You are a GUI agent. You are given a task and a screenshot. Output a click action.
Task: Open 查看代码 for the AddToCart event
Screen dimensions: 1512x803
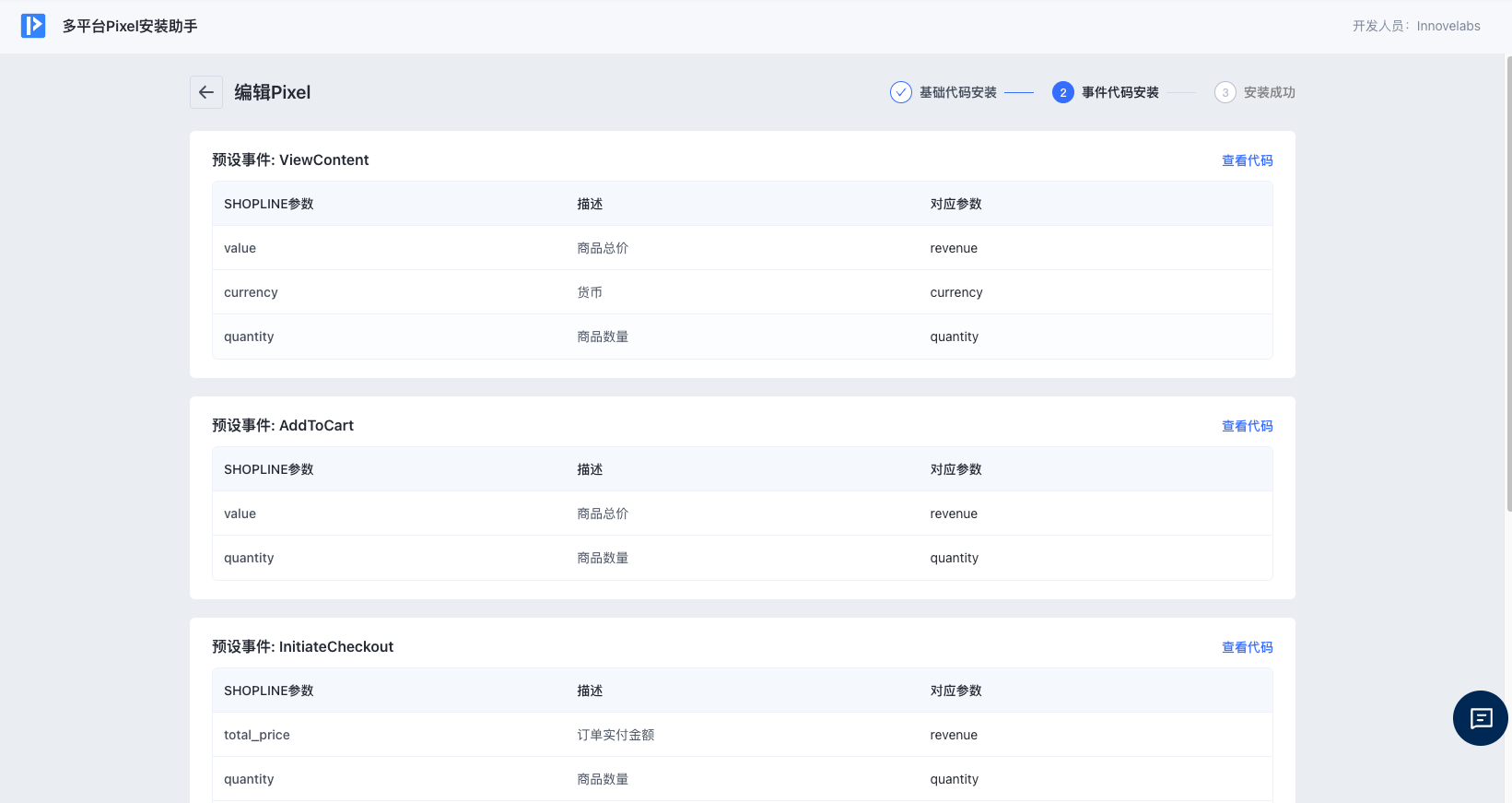tap(1248, 426)
